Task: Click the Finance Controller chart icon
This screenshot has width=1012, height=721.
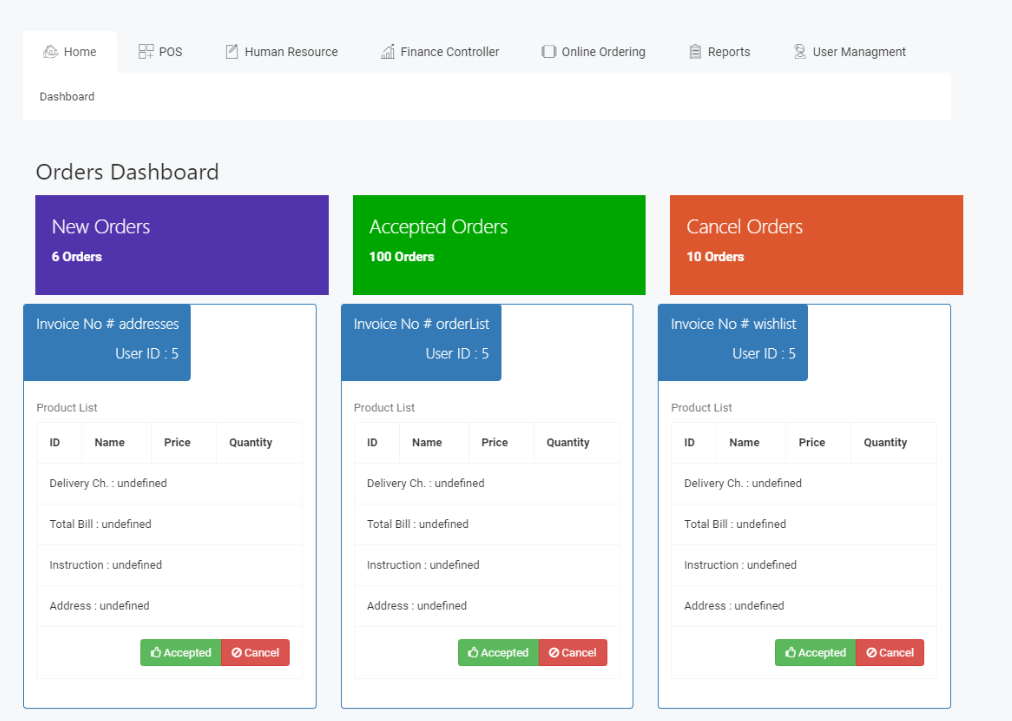Action: coord(388,52)
